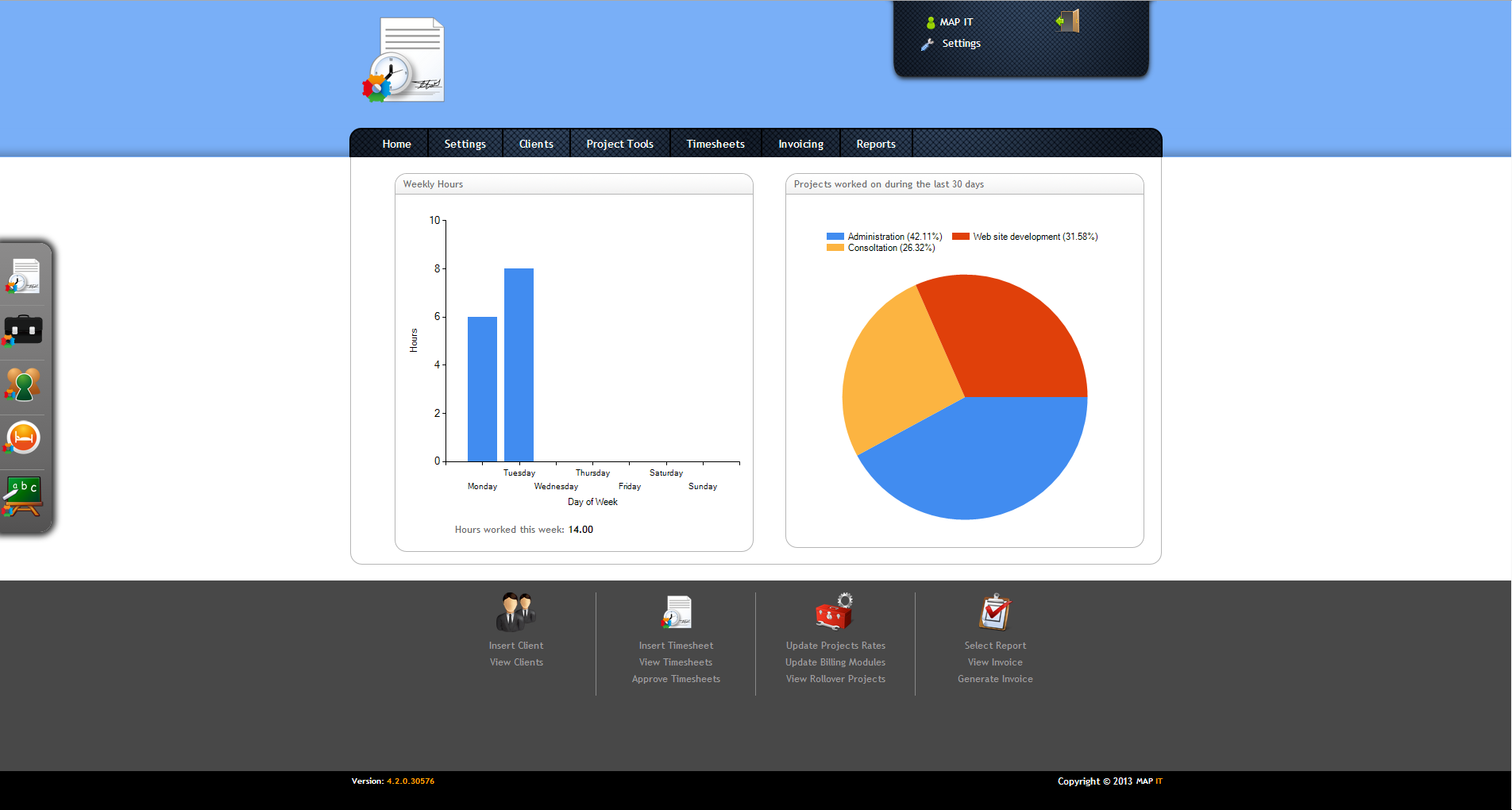Open the orange bed icon in sidebar
Viewport: 1512px width, 810px height.
pyautogui.click(x=22, y=438)
